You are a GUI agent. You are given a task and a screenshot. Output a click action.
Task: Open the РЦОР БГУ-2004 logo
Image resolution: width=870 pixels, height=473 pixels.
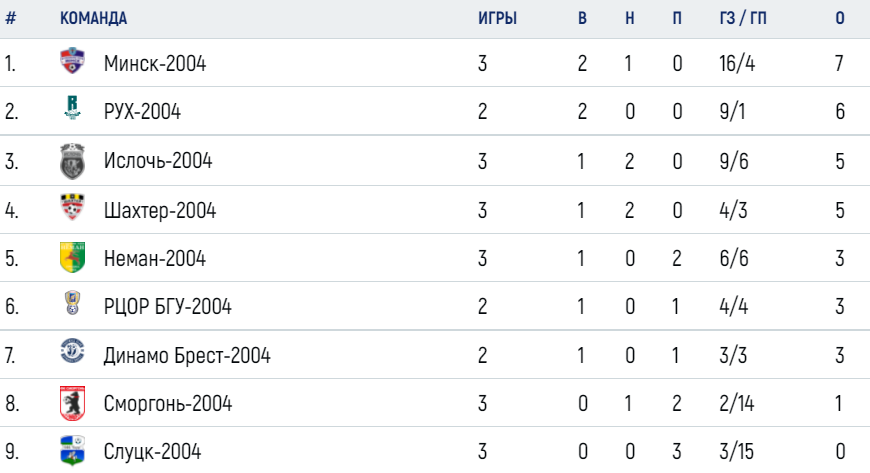pyautogui.click(x=72, y=303)
